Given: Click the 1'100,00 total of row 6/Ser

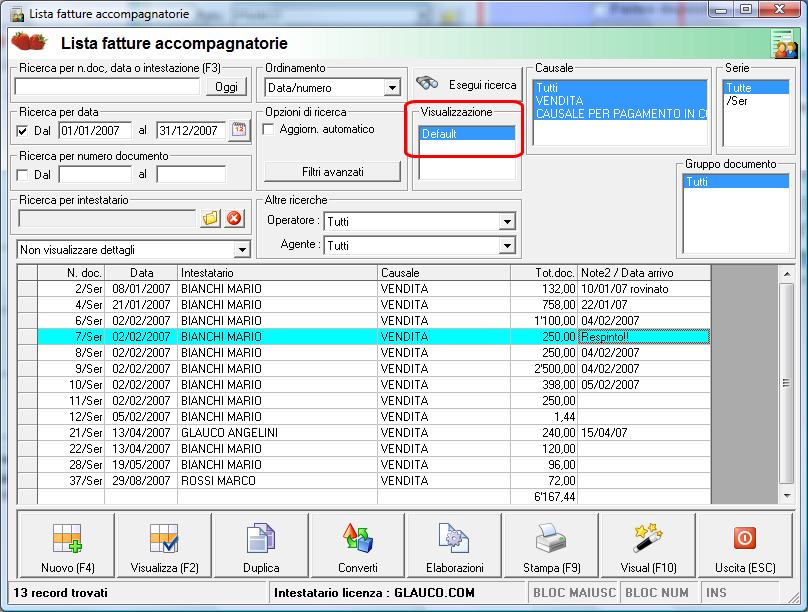Looking at the screenshot, I should (x=544, y=320).
